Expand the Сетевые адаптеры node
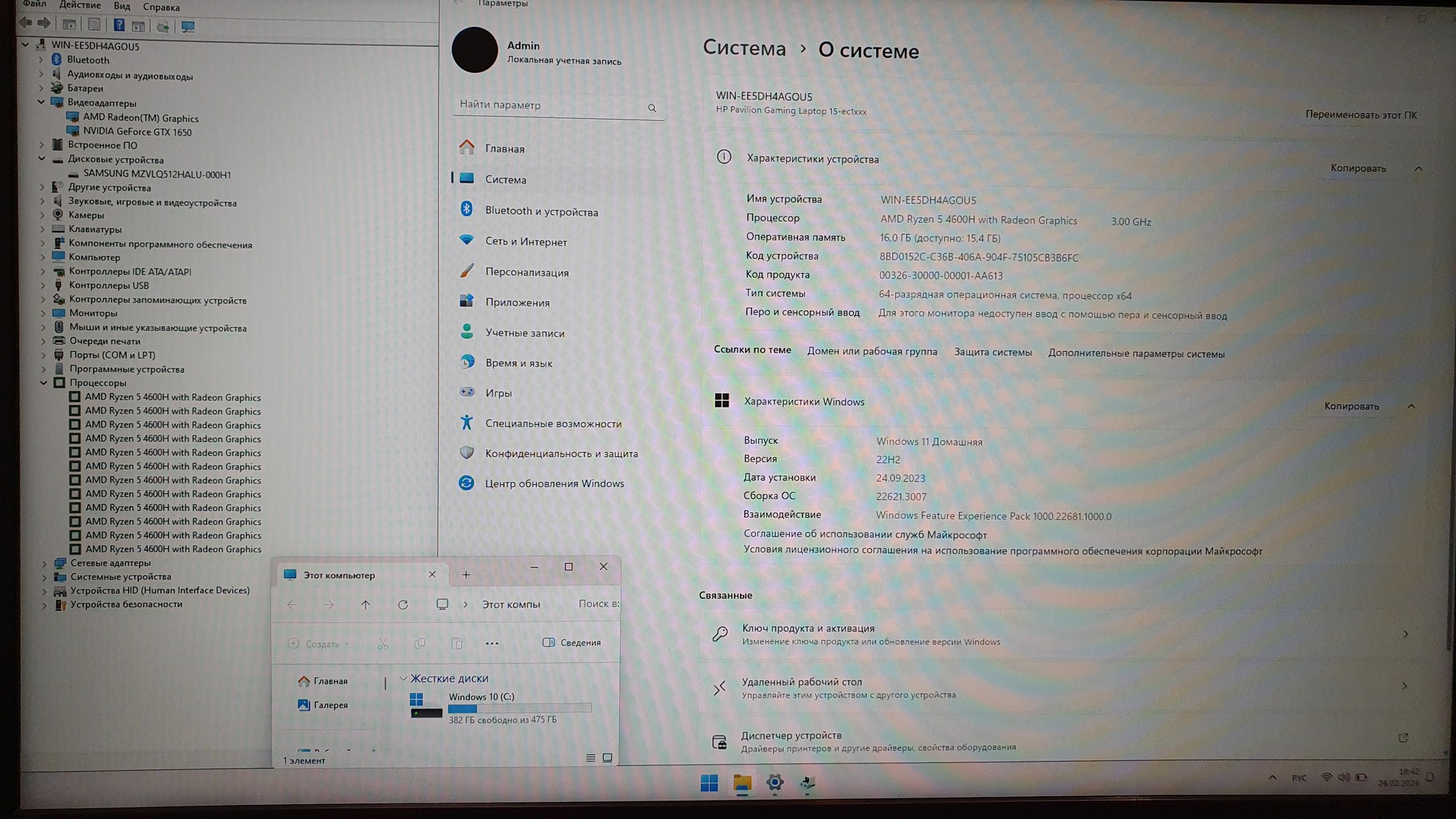The image size is (1456, 819). coord(44,563)
